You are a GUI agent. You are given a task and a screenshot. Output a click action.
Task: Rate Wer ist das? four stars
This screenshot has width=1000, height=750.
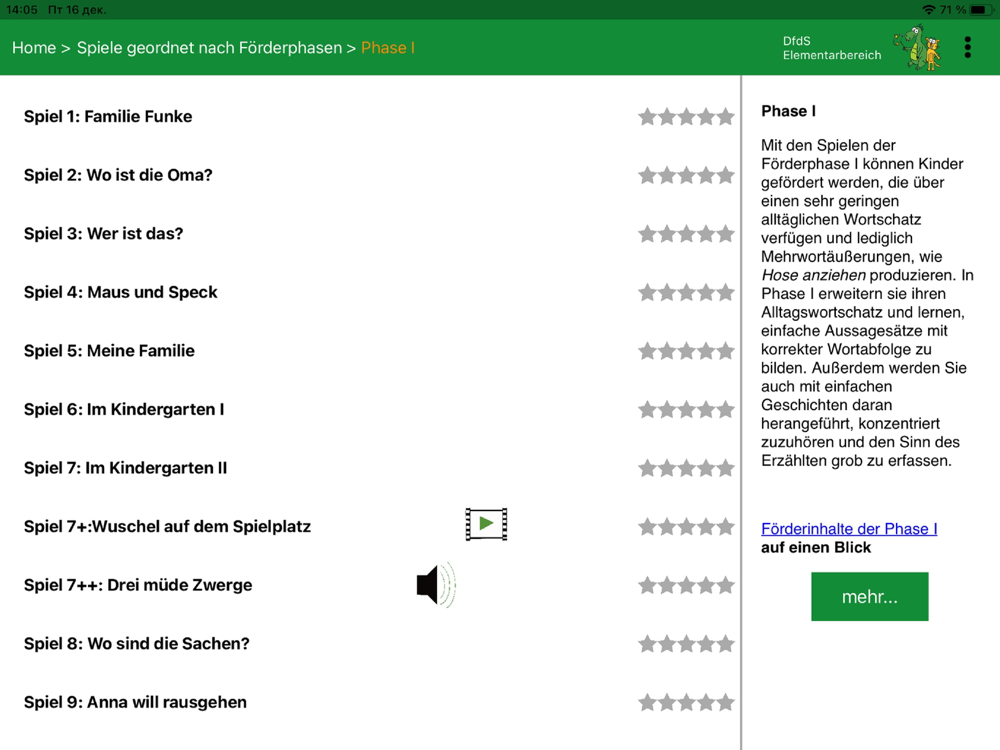706,234
